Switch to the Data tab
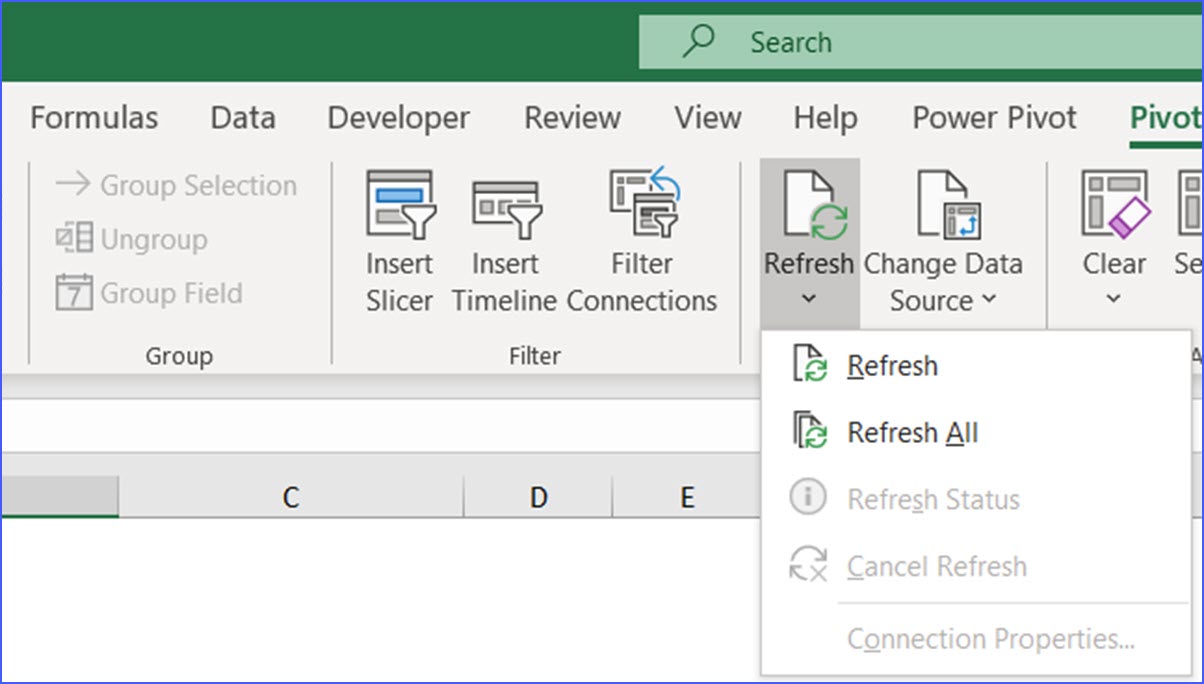The width and height of the screenshot is (1204, 684). (242, 117)
